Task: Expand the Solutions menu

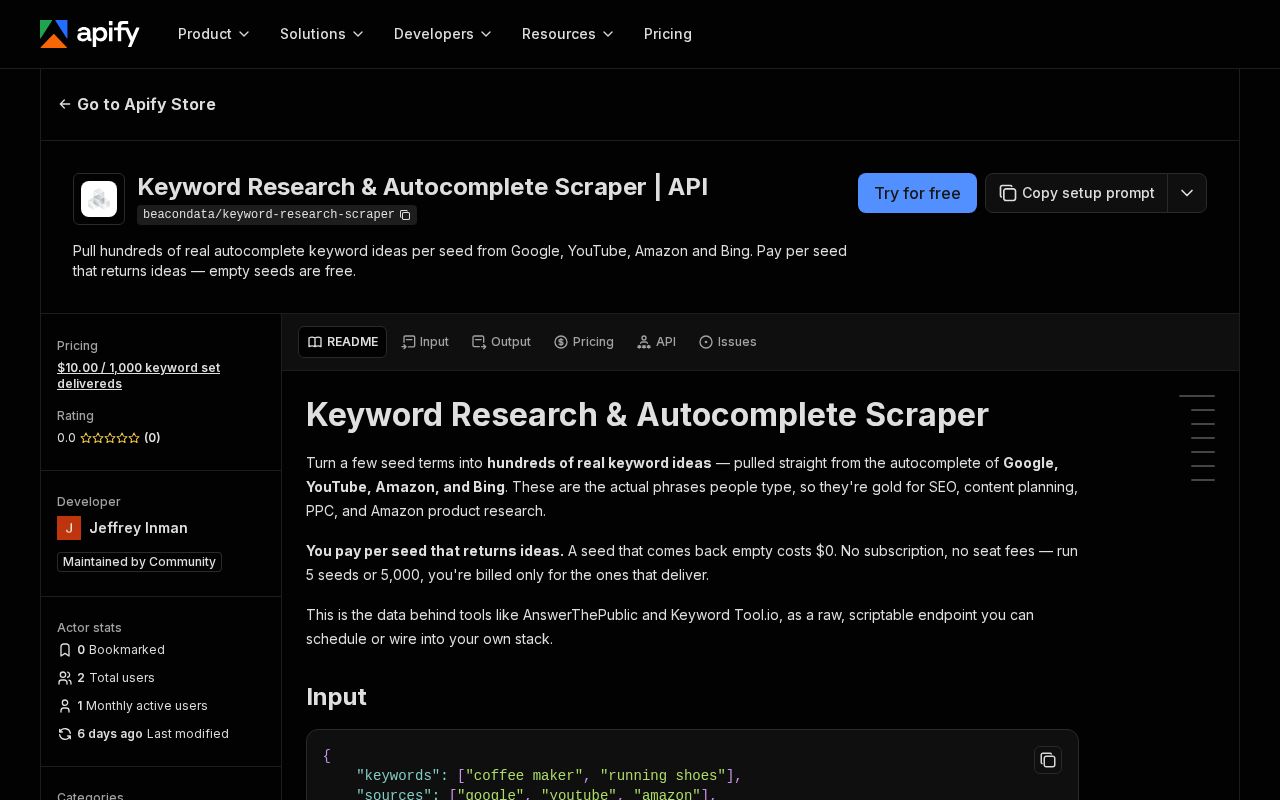Action: pos(322,34)
